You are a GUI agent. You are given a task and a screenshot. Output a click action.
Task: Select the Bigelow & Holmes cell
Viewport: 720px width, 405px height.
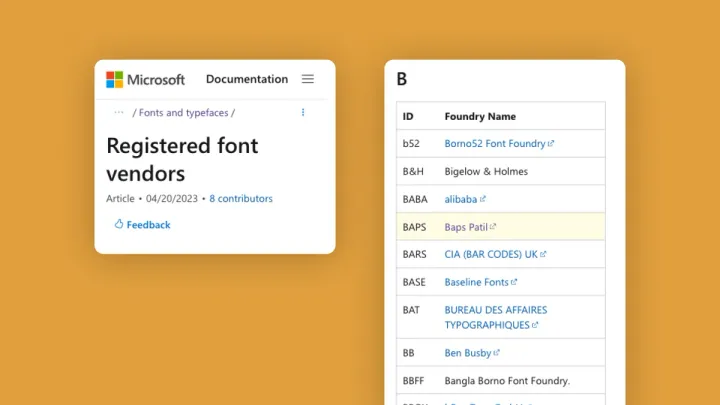[486, 171]
